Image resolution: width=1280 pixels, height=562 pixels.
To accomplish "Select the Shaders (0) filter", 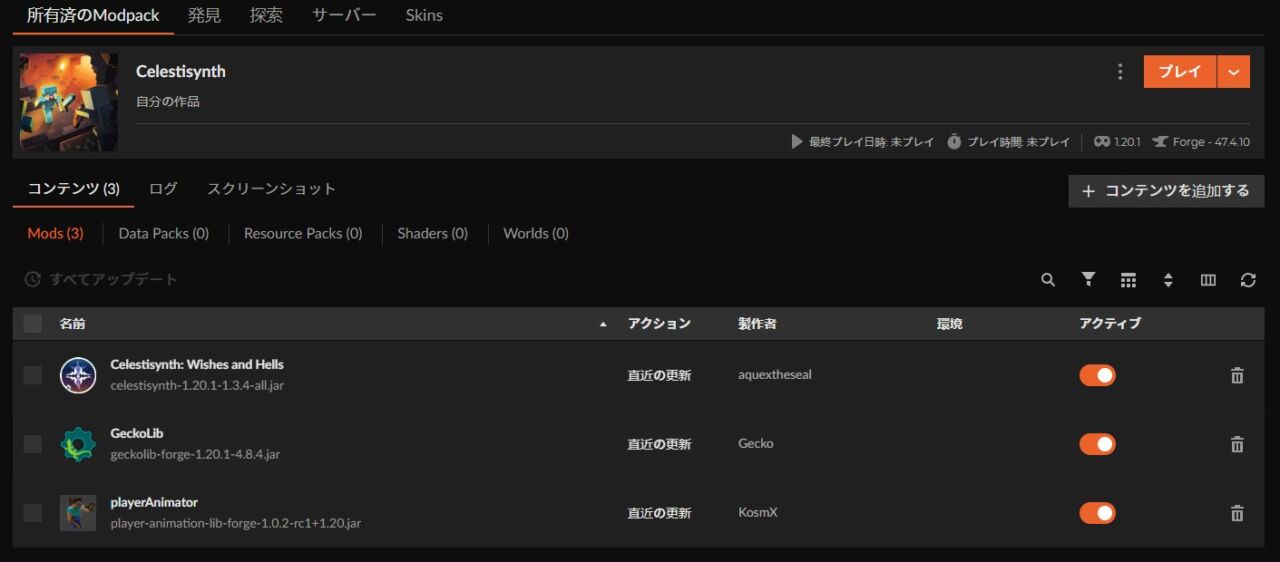I will [x=433, y=233].
